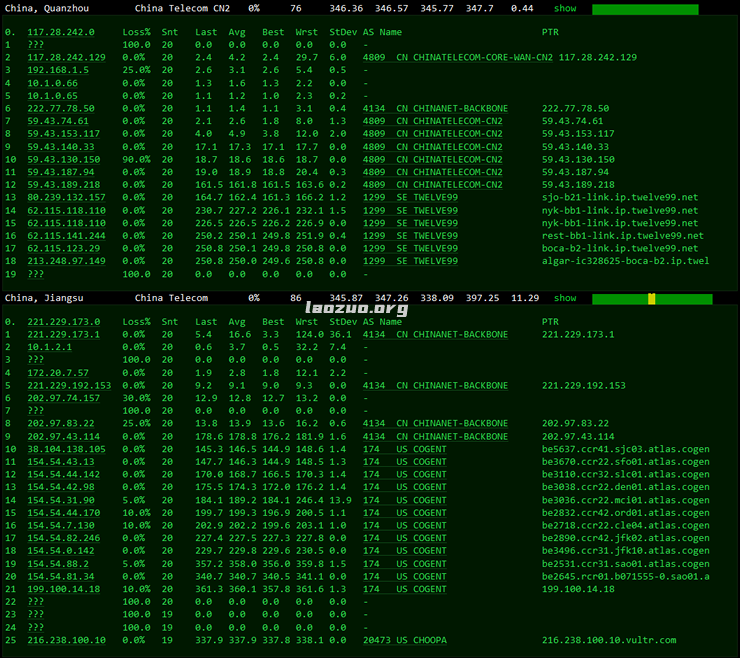This screenshot has width=740, height=658.
Task: Open hop 0 IP link 221.229.173.0
Action: (63, 322)
